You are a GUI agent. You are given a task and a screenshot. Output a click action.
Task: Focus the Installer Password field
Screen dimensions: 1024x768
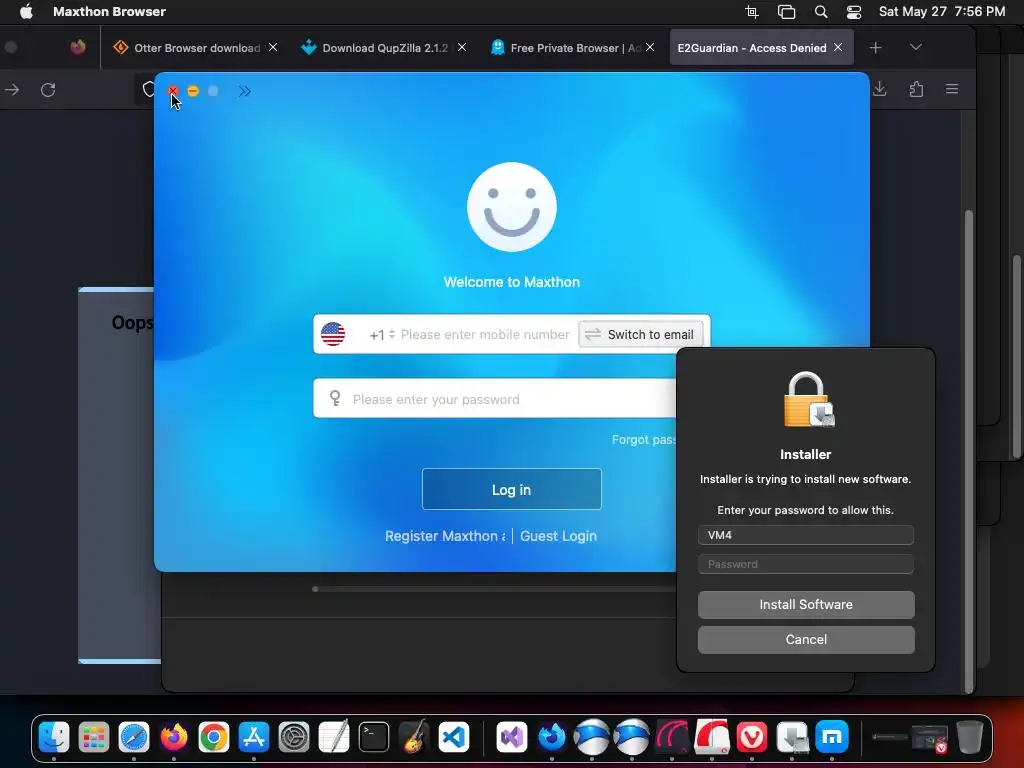[805, 564]
